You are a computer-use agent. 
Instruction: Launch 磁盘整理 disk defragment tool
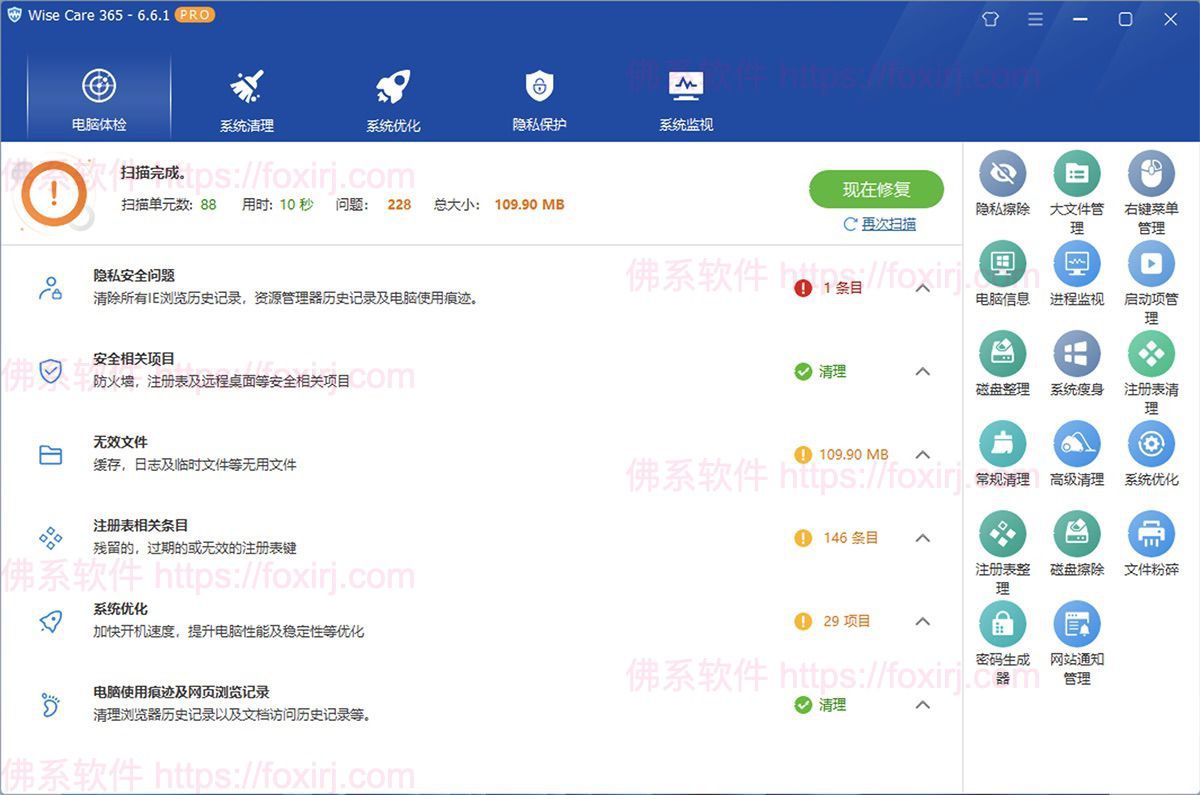coord(1001,355)
